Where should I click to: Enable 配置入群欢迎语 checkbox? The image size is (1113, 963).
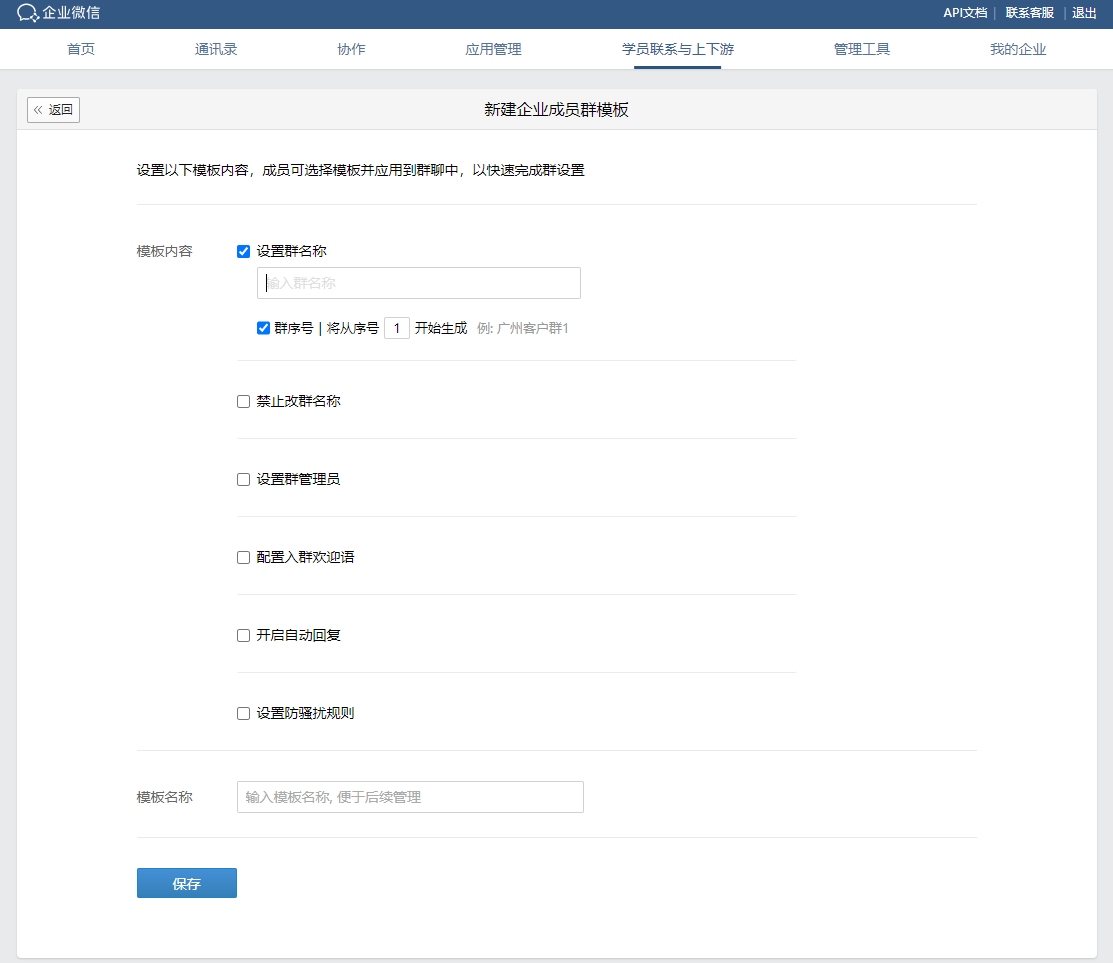243,558
